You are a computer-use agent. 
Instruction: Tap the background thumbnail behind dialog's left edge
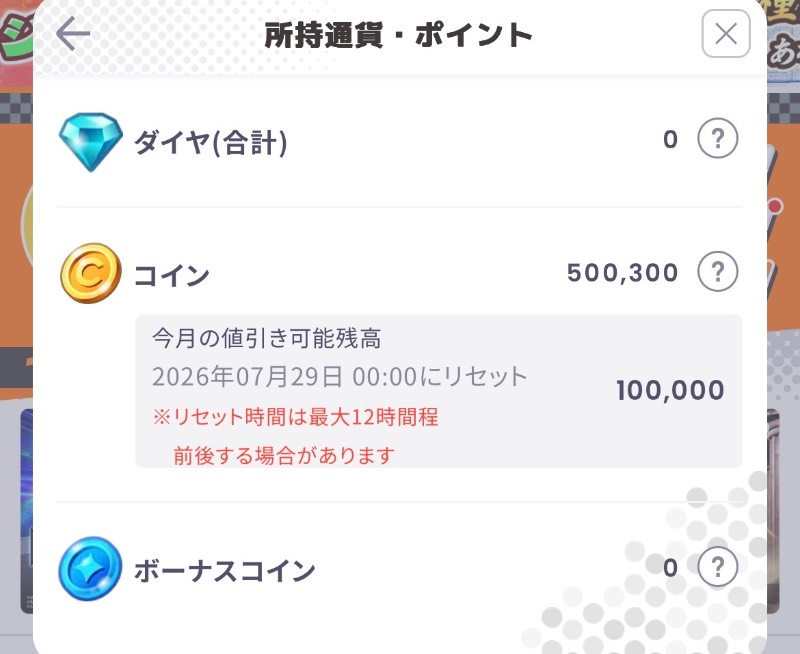[x=27, y=510]
